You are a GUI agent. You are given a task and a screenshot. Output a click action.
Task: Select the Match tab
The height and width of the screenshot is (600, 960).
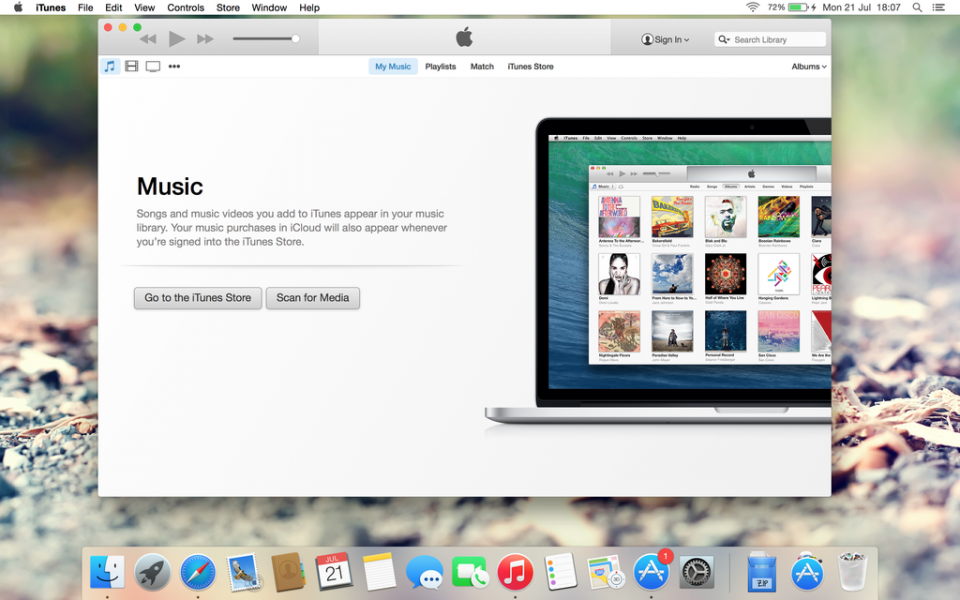(x=482, y=67)
